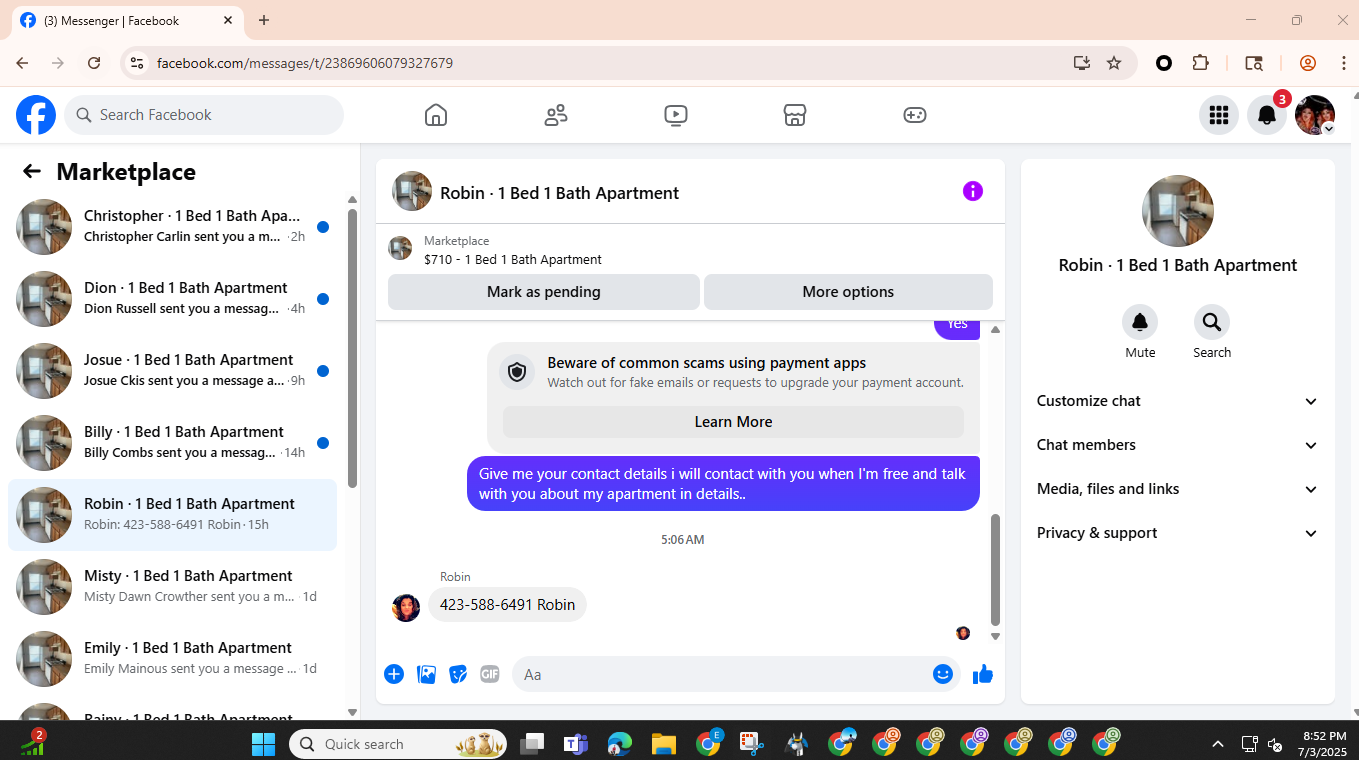This screenshot has width=1359, height=760.
Task: Send a thumbs-up like
Action: click(983, 674)
